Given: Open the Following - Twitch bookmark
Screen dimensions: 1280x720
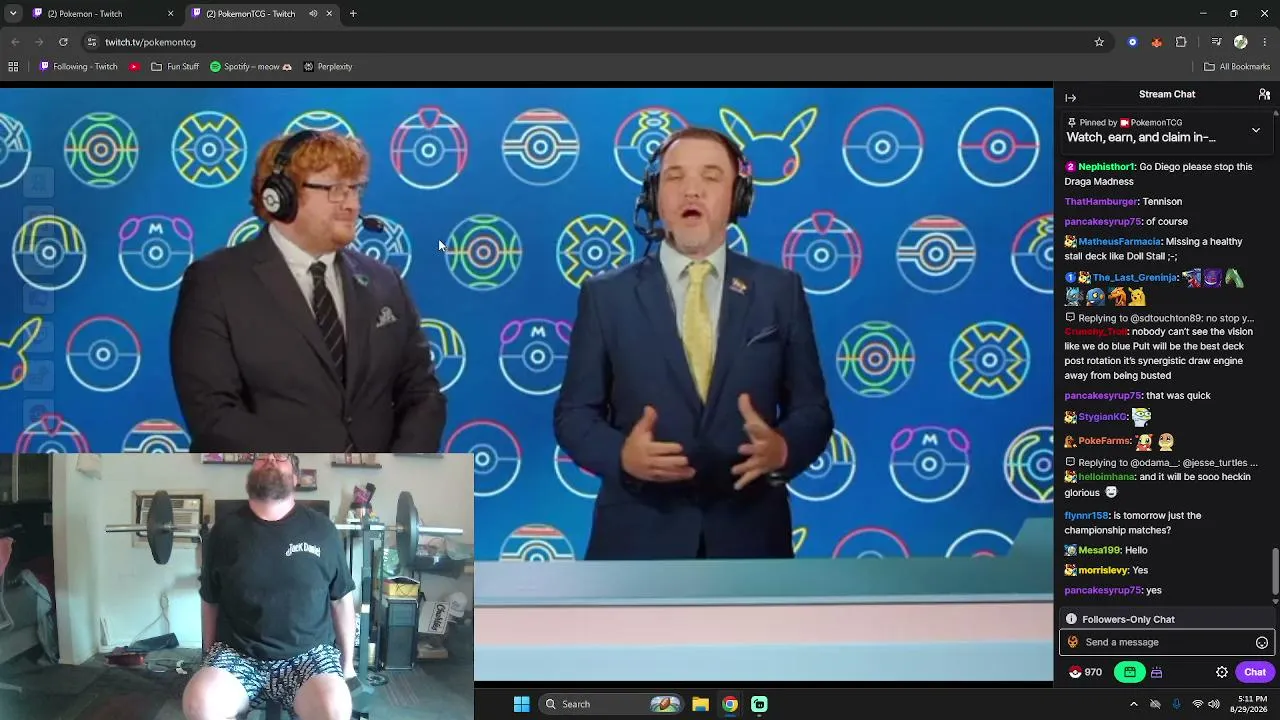Looking at the screenshot, I should coord(78,67).
